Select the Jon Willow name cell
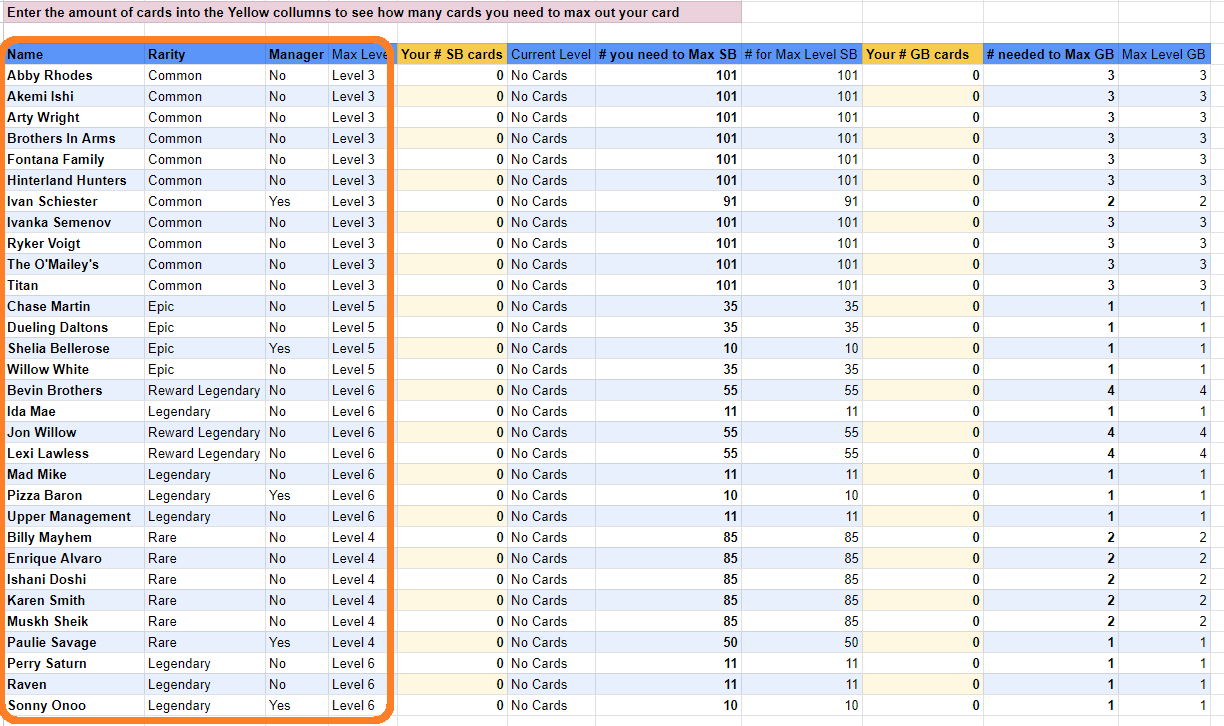1224x726 pixels. pos(75,432)
